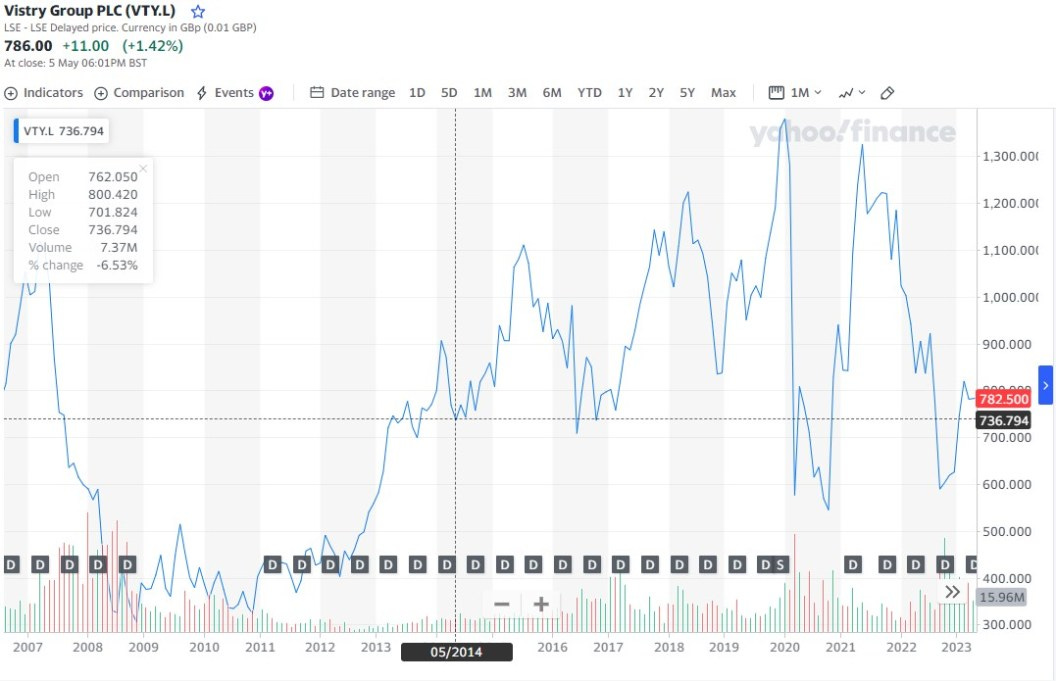The width and height of the screenshot is (1056, 681).
Task: Select the 1M time range beside 5D
Action: pyautogui.click(x=482, y=93)
